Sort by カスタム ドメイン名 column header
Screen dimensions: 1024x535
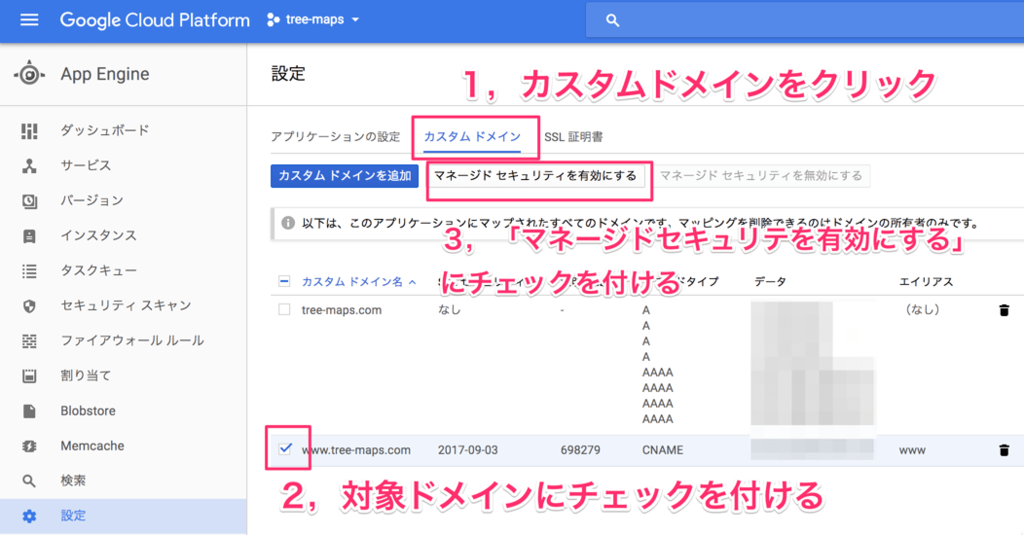[359, 282]
